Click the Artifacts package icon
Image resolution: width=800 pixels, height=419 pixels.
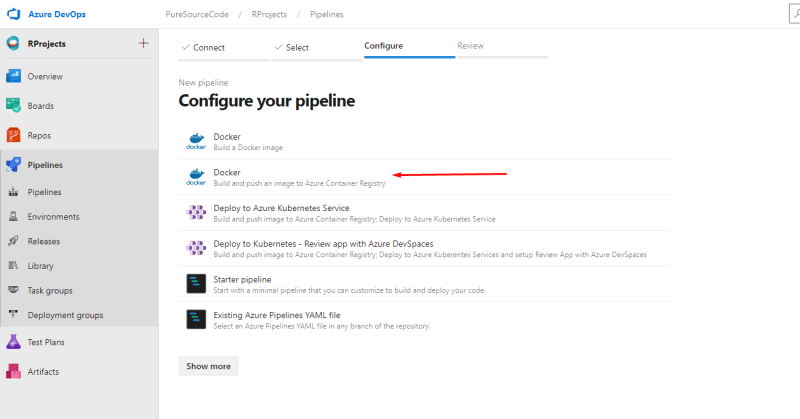click(13, 372)
